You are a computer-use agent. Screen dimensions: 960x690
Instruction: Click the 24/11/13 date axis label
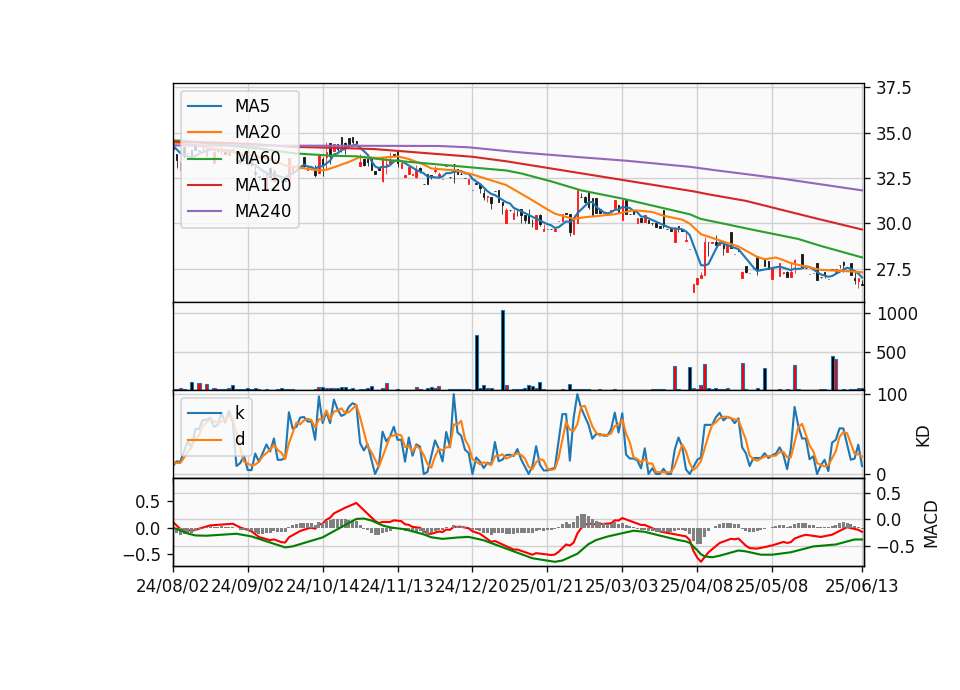[x=397, y=587]
